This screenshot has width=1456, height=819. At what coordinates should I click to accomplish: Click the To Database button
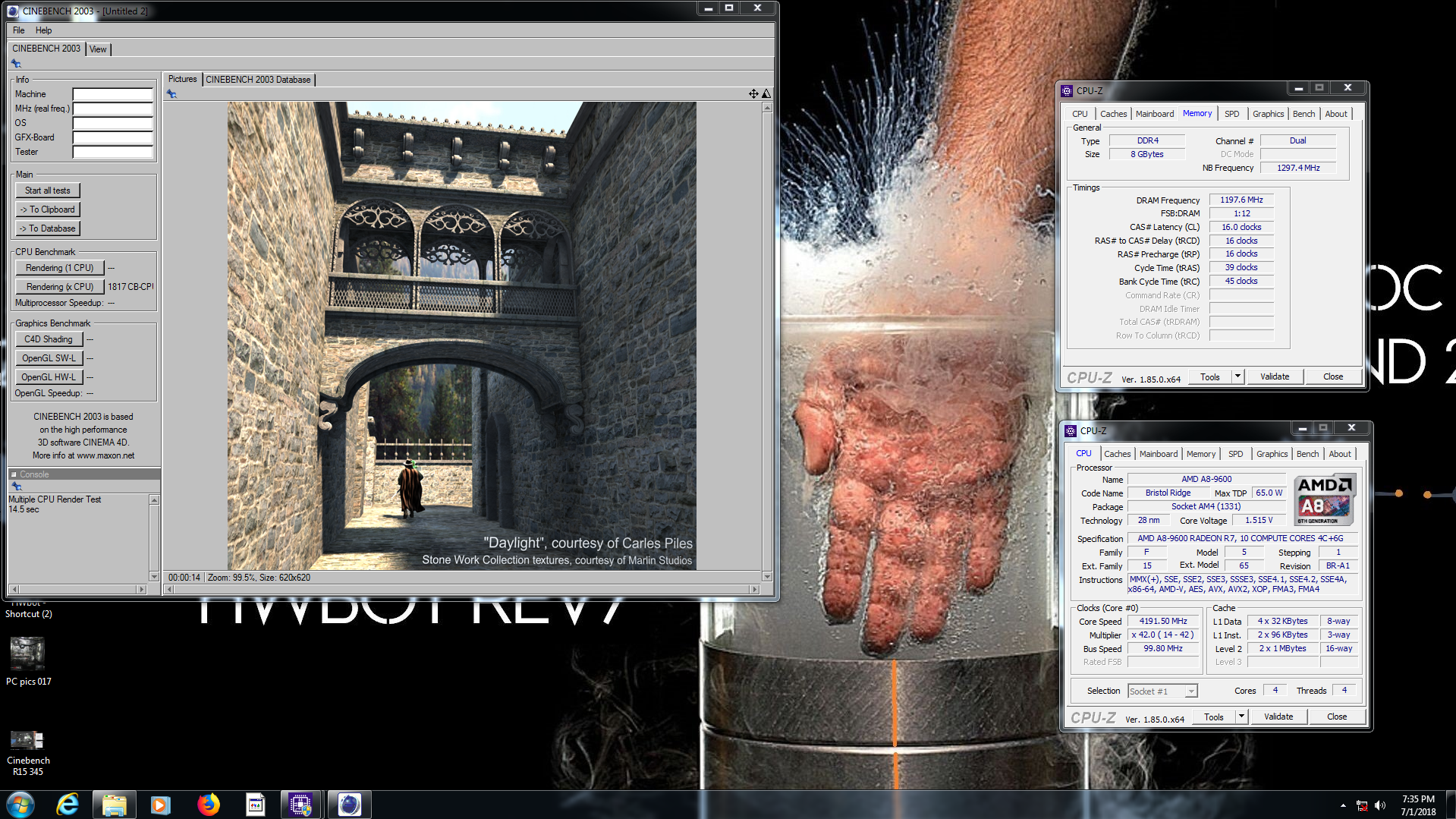coord(48,228)
